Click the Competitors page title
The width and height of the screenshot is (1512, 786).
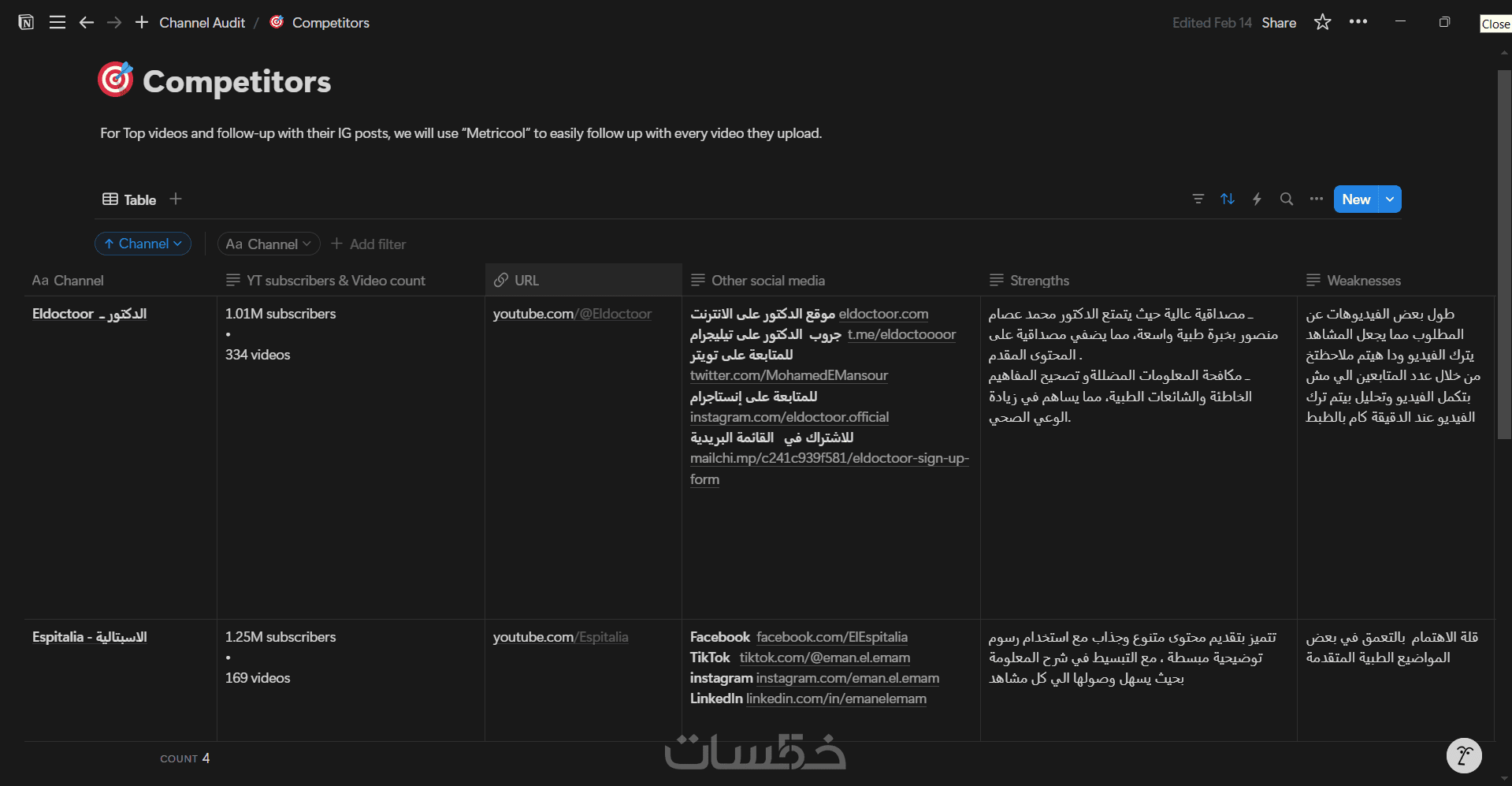tap(237, 81)
